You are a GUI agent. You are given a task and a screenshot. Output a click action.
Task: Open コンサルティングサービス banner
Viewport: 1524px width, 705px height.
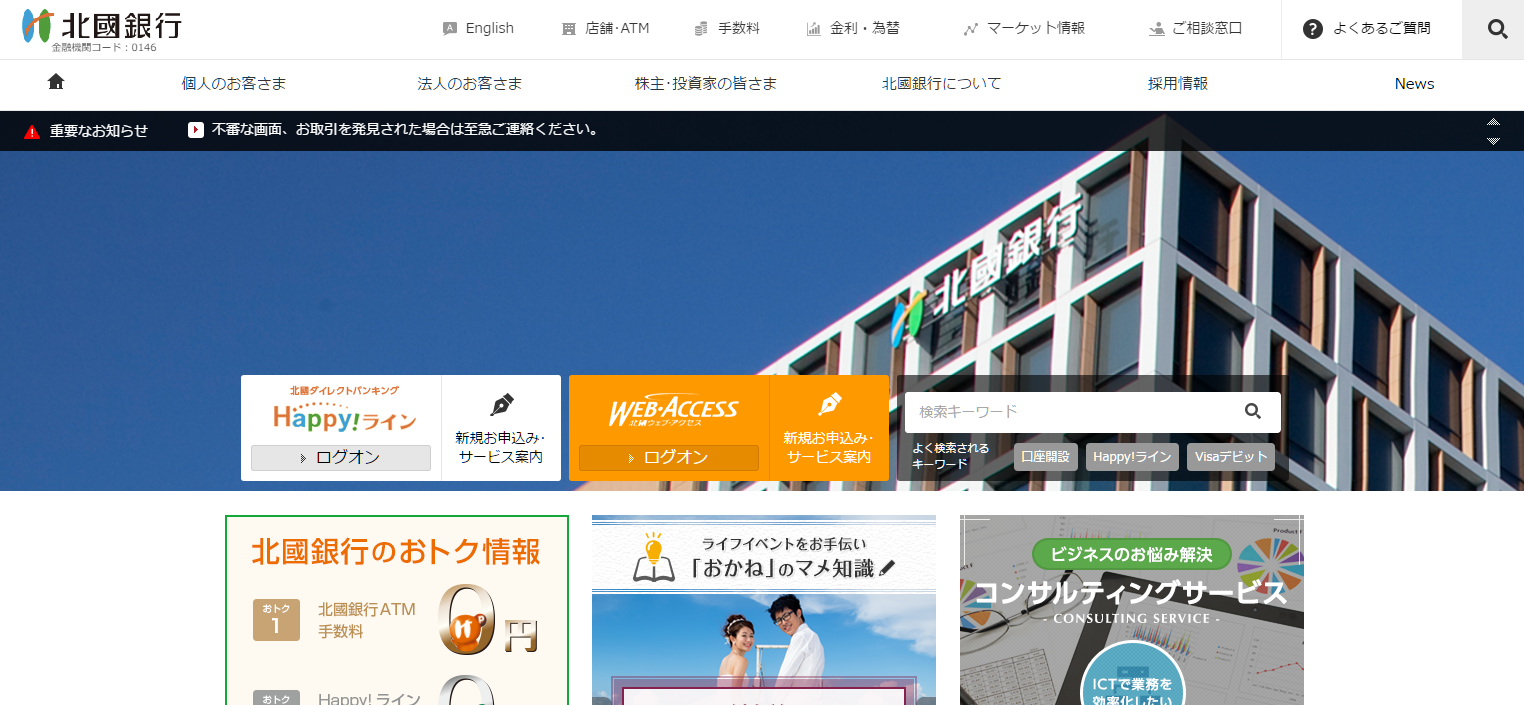tap(1132, 610)
